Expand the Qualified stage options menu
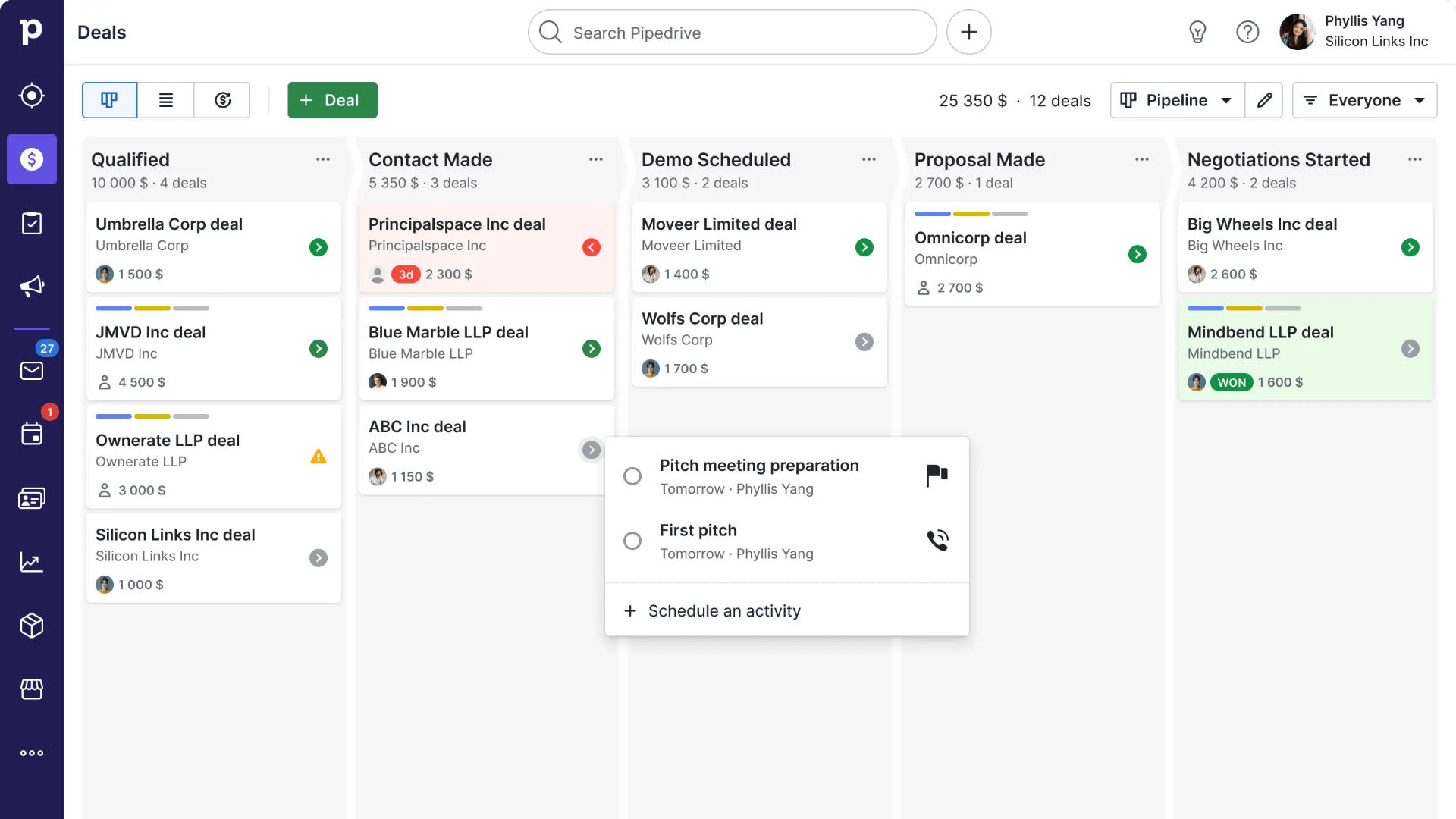Screen dimensions: 1456x819 323,159
